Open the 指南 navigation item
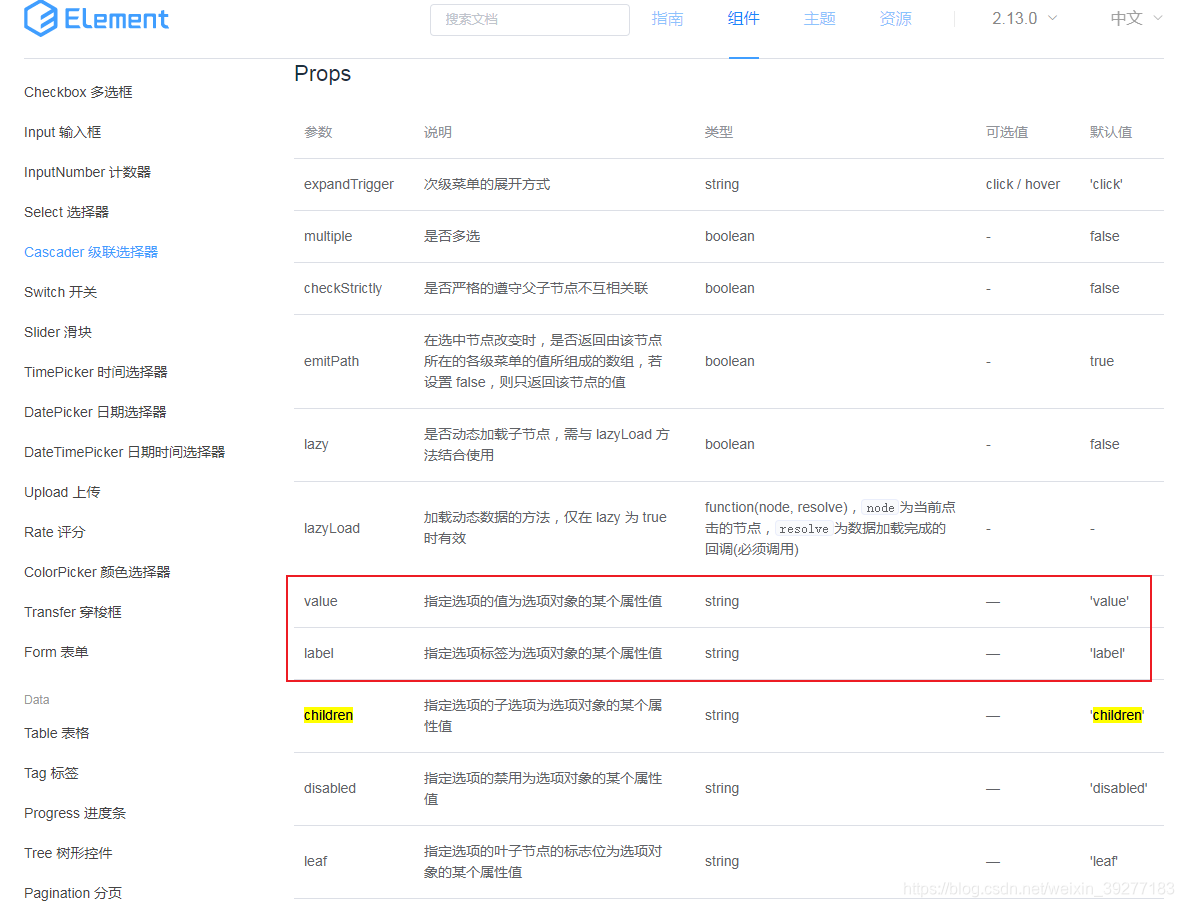Screen dimensions: 1184x907 pos(667,19)
